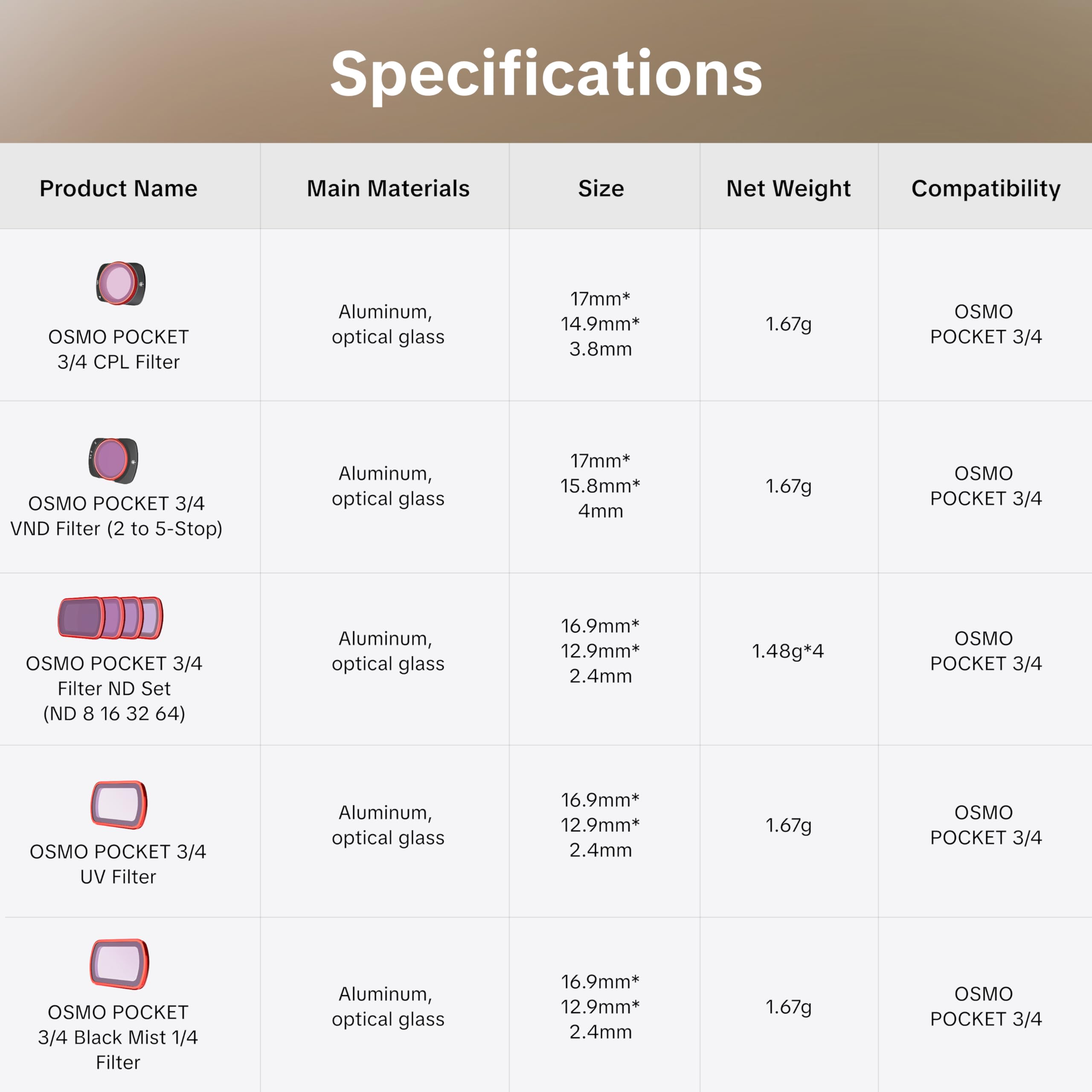Select the Product Name column header

(119, 188)
